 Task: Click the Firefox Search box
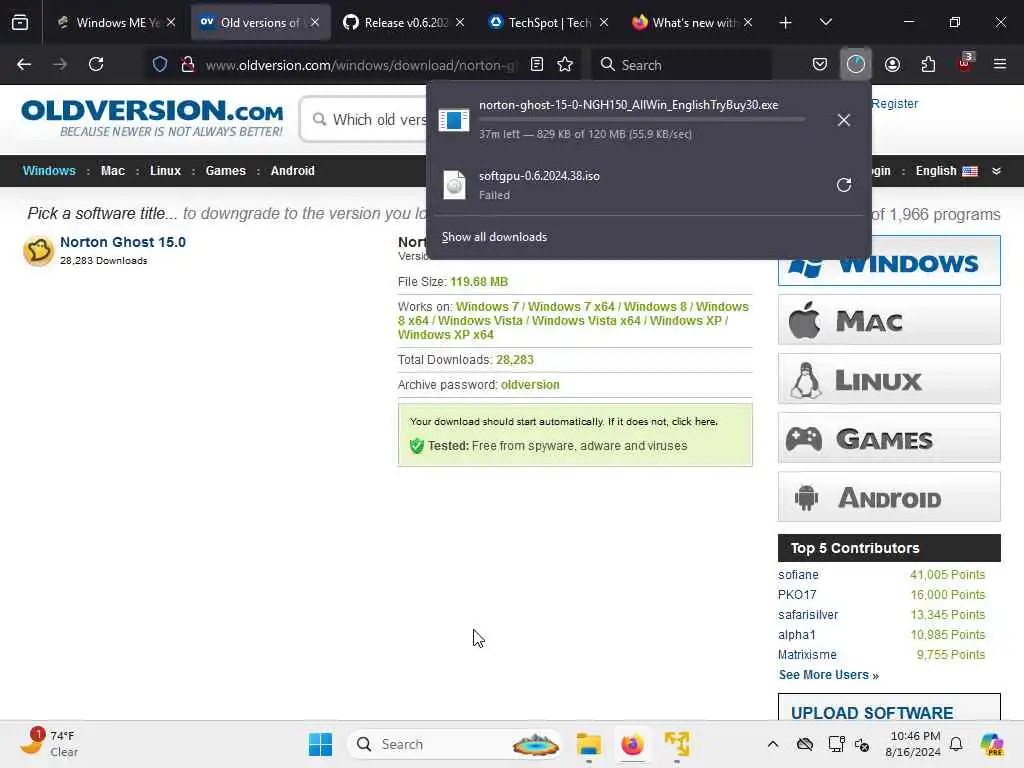[681, 65]
